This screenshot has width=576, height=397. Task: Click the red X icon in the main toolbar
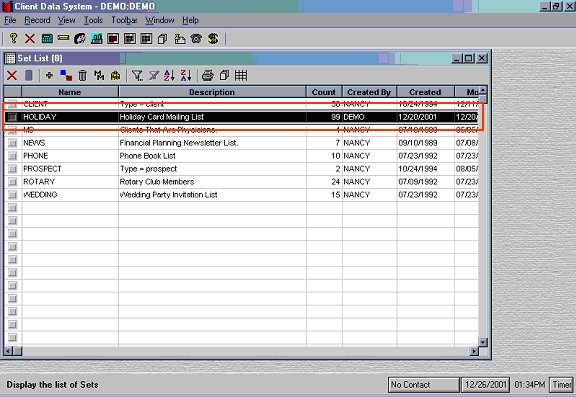[x=30, y=38]
